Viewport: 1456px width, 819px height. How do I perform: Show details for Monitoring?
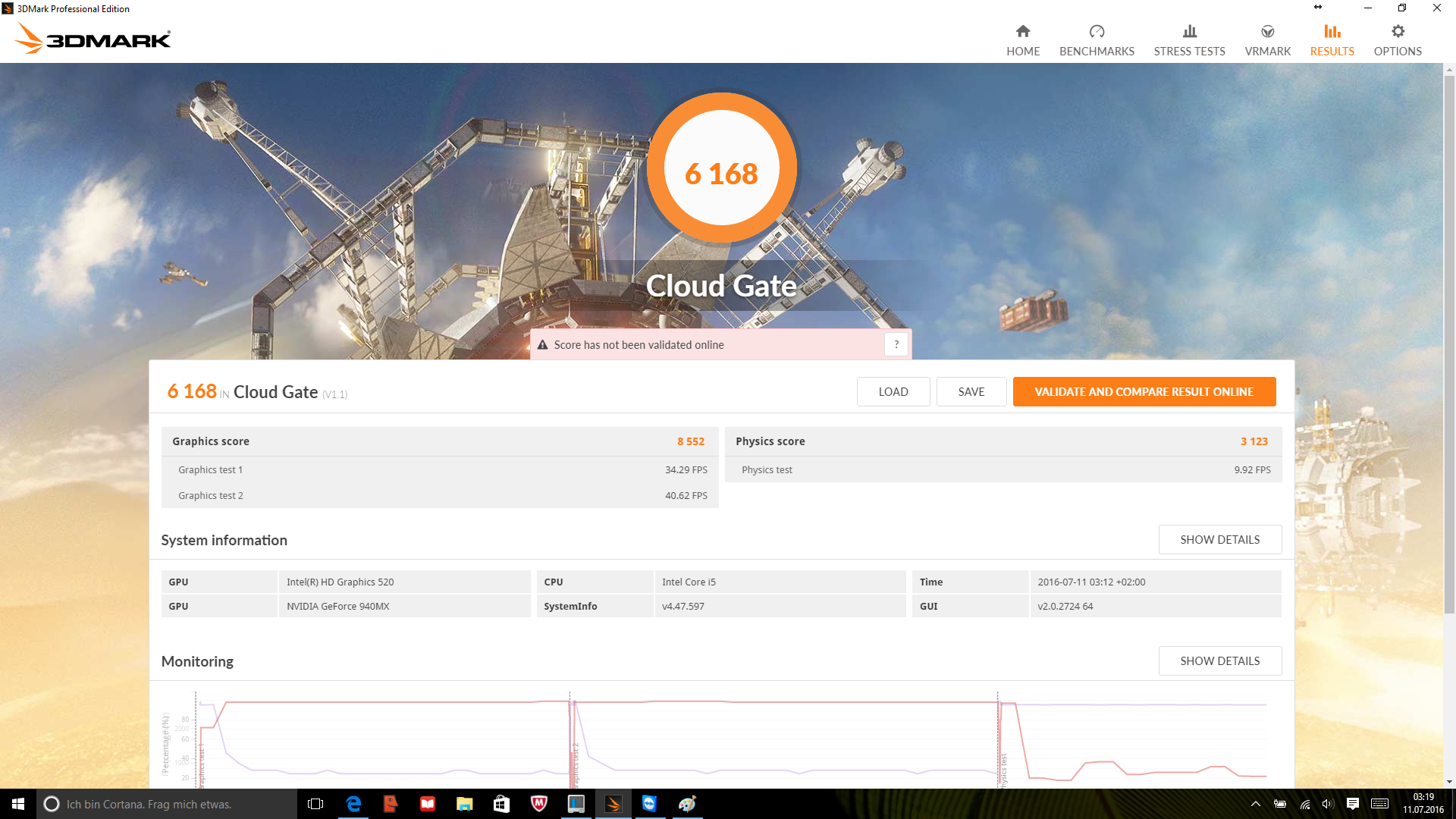click(1219, 661)
